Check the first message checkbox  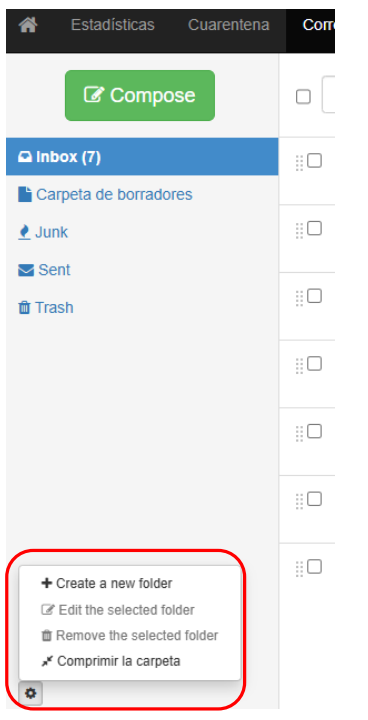314,161
